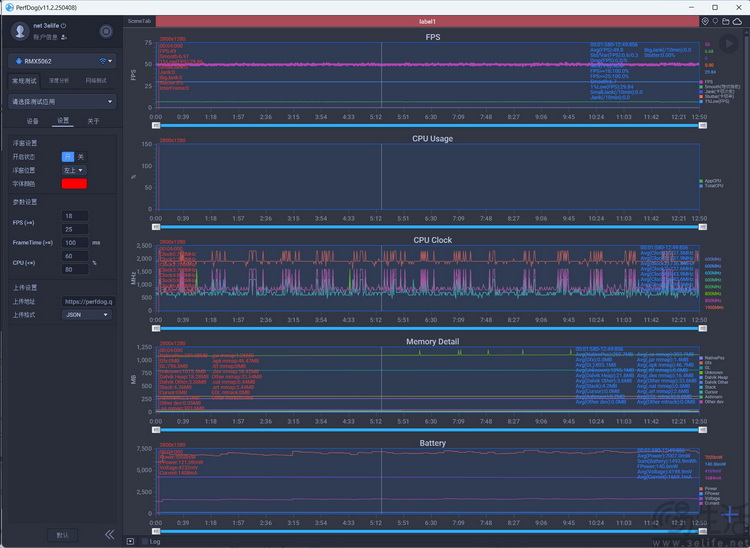750x548 pixels.
Task: Turn floating window off with 关 button
Action: coord(80,156)
